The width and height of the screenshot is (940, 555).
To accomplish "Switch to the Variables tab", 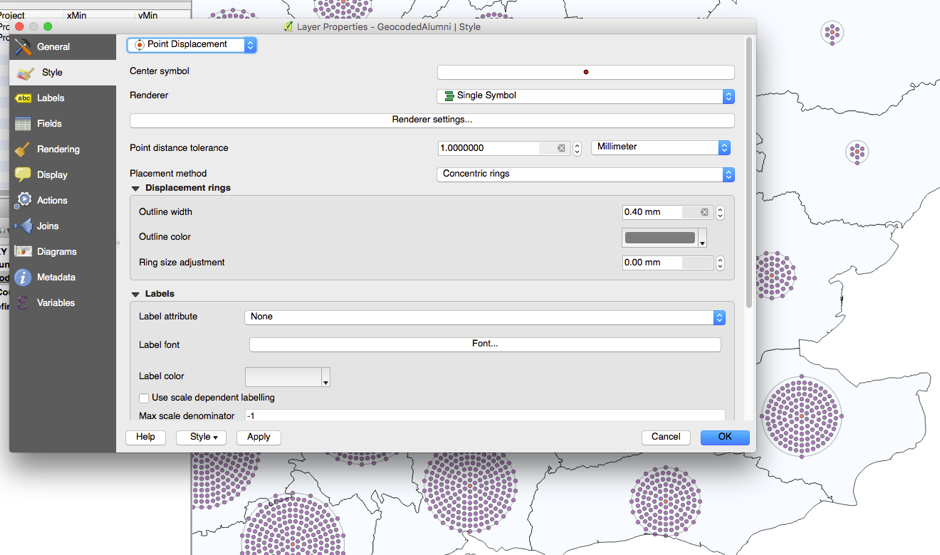I will tap(55, 303).
